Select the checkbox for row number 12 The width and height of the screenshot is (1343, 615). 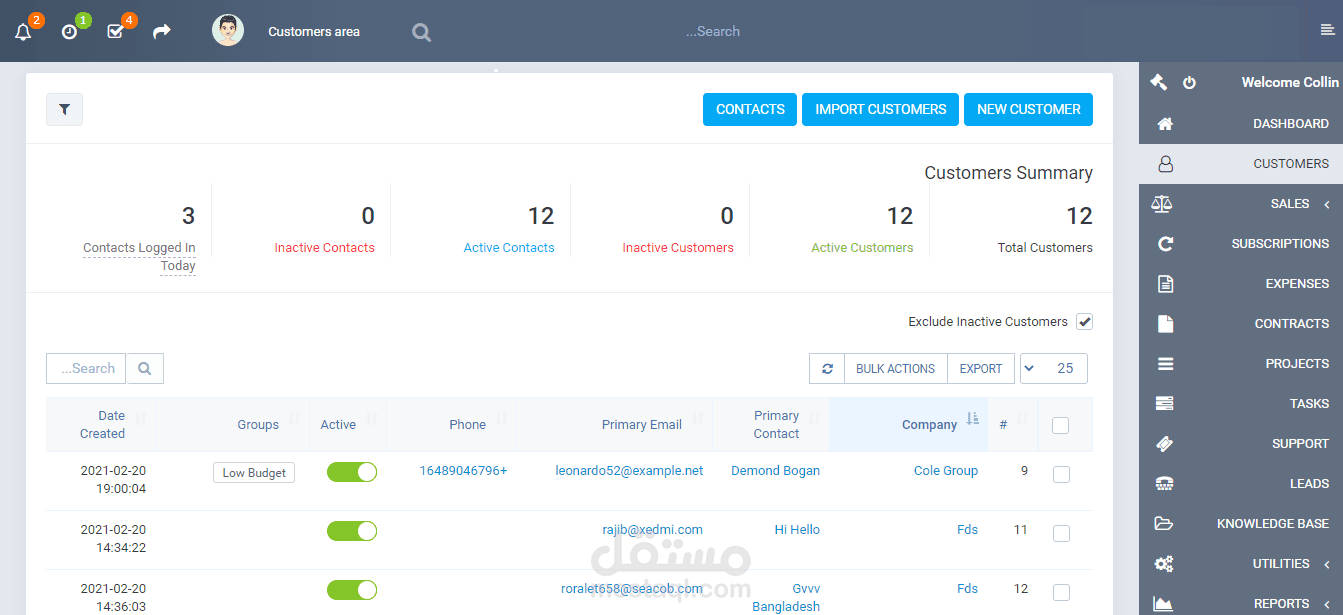click(1061, 593)
